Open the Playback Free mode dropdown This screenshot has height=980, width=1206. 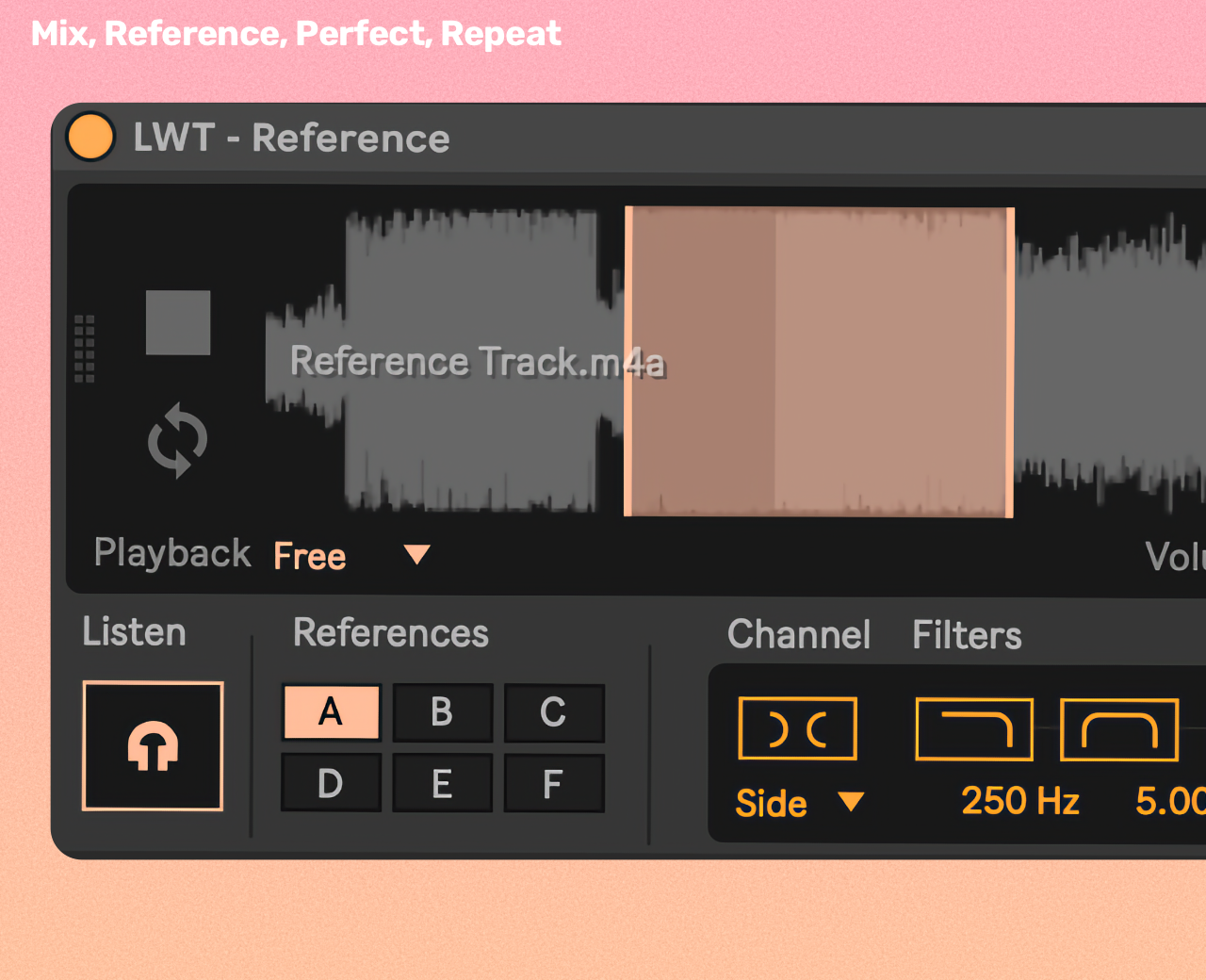(416, 555)
